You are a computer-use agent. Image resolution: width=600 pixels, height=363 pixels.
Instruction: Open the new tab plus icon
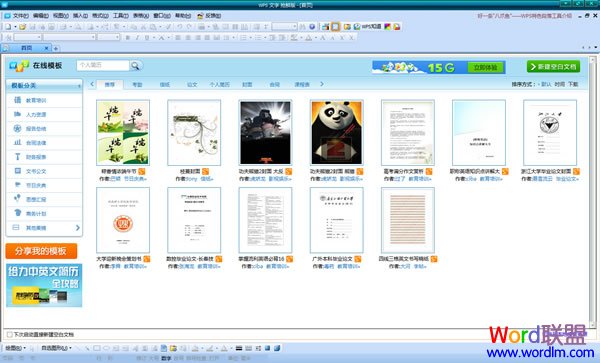[x=56, y=48]
